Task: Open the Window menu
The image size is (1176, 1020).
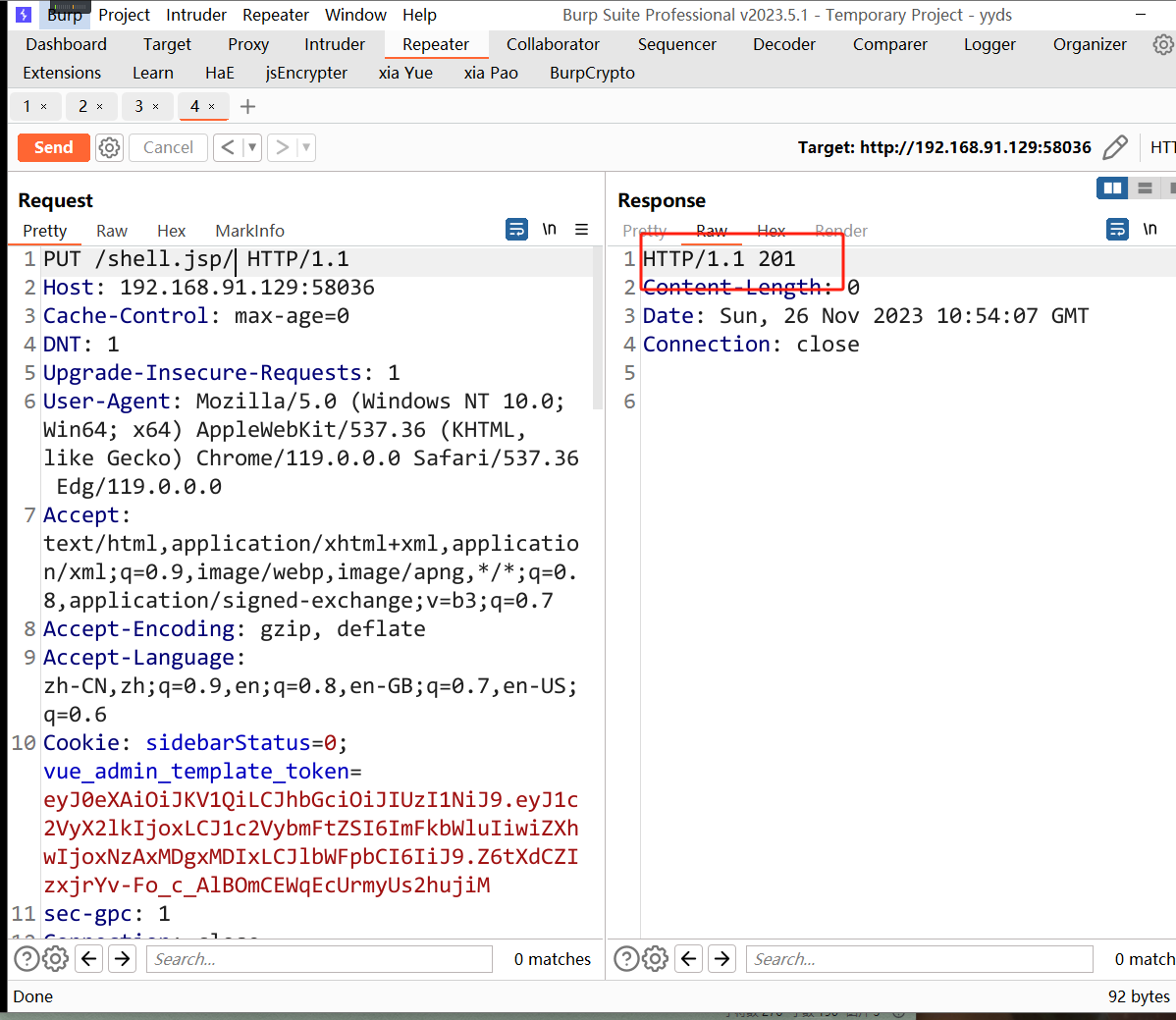Action: [355, 15]
